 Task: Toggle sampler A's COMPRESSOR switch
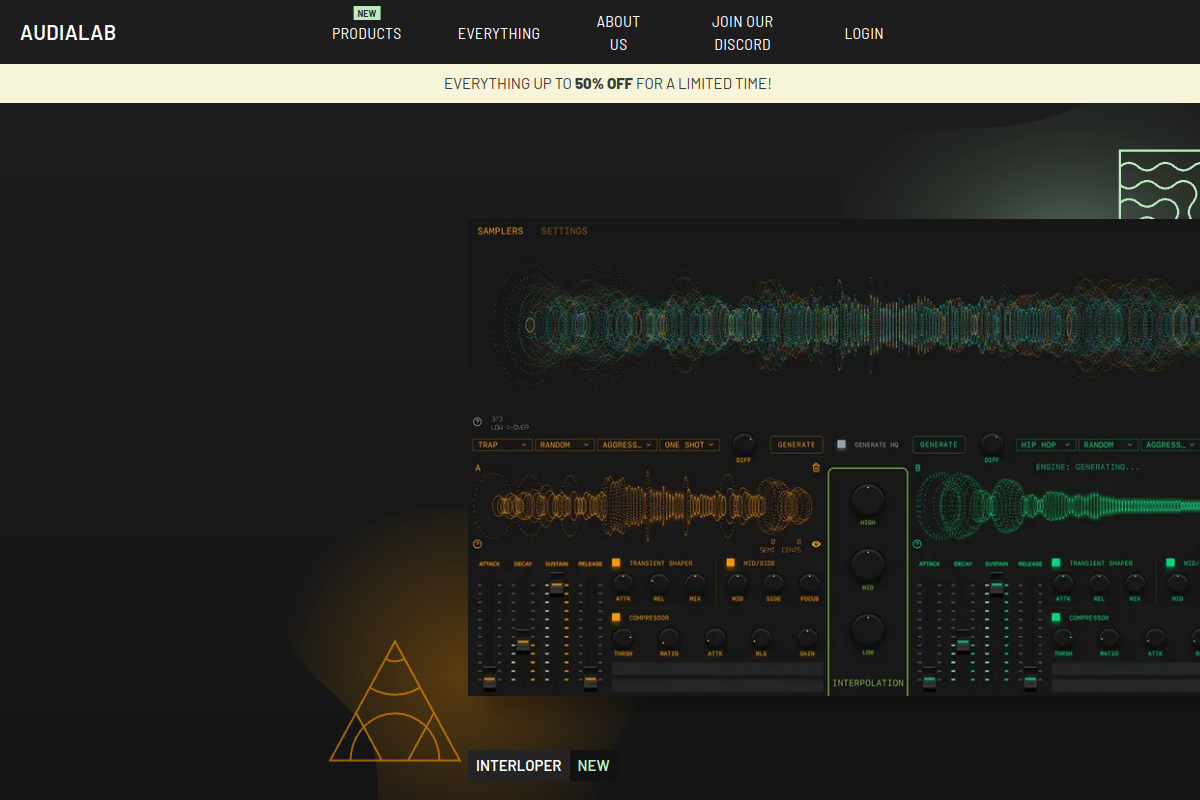pyautogui.click(x=617, y=617)
